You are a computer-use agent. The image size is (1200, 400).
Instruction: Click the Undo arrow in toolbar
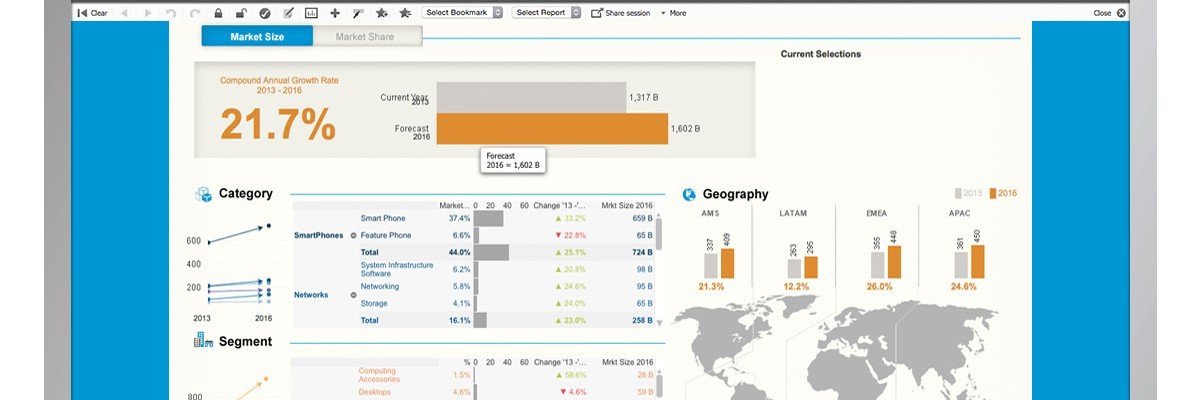[171, 13]
